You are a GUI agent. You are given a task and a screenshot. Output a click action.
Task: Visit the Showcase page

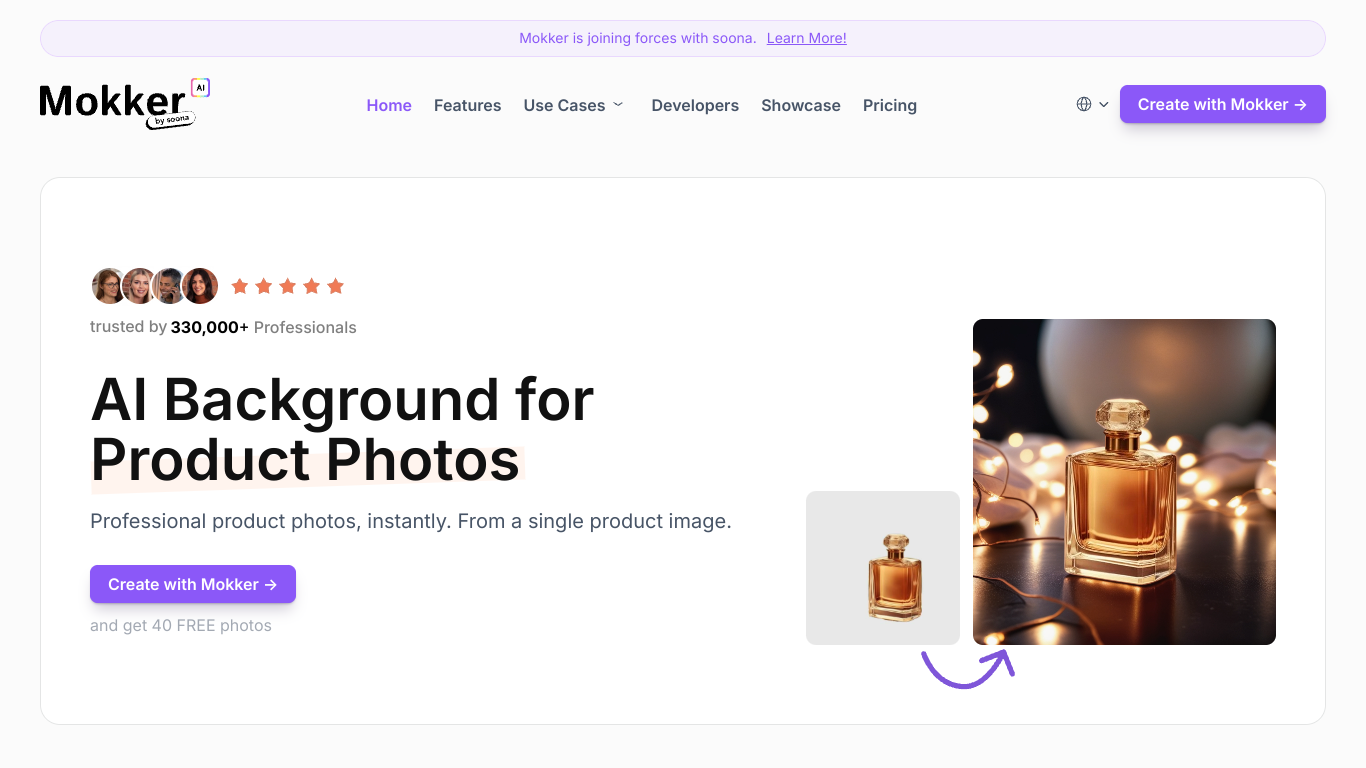801,105
